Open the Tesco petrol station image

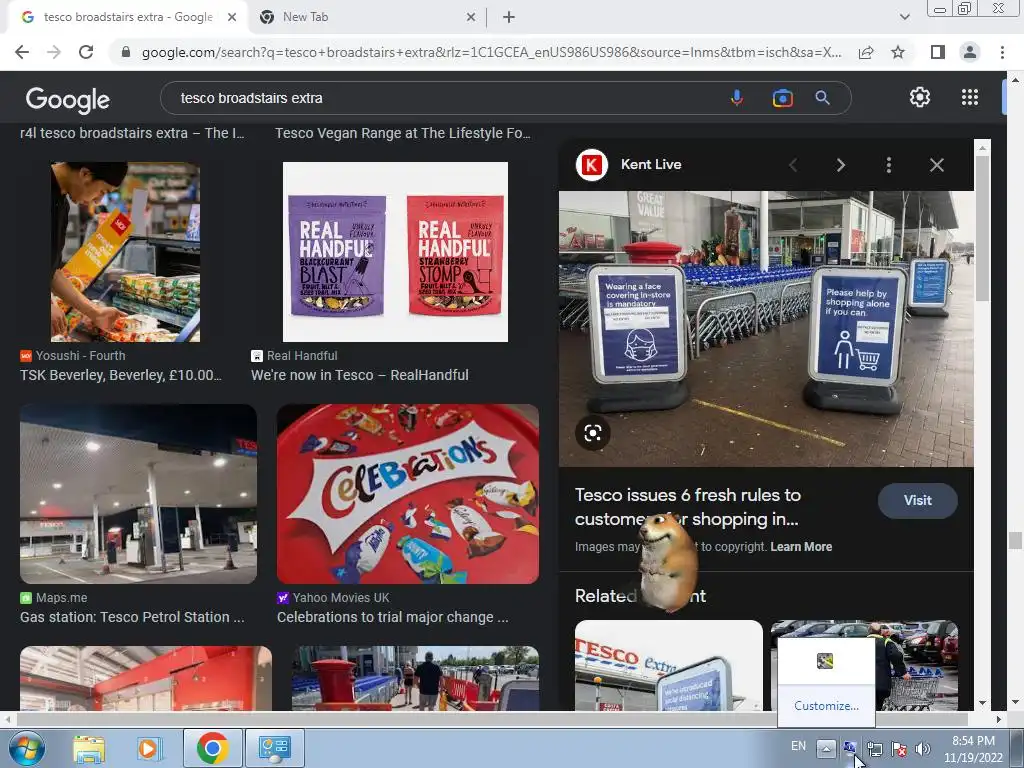click(138, 494)
